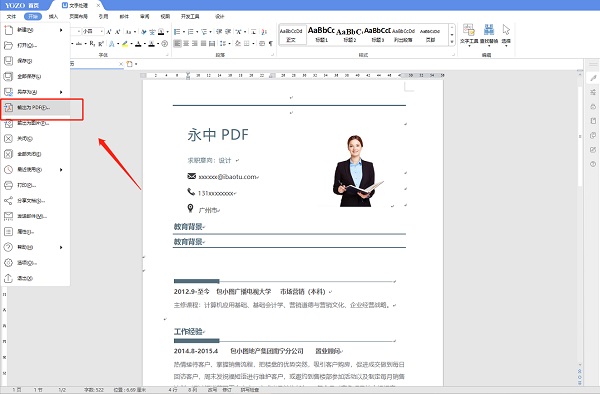Select Export as PDF menu entry
The width and height of the screenshot is (600, 394).
point(36,107)
